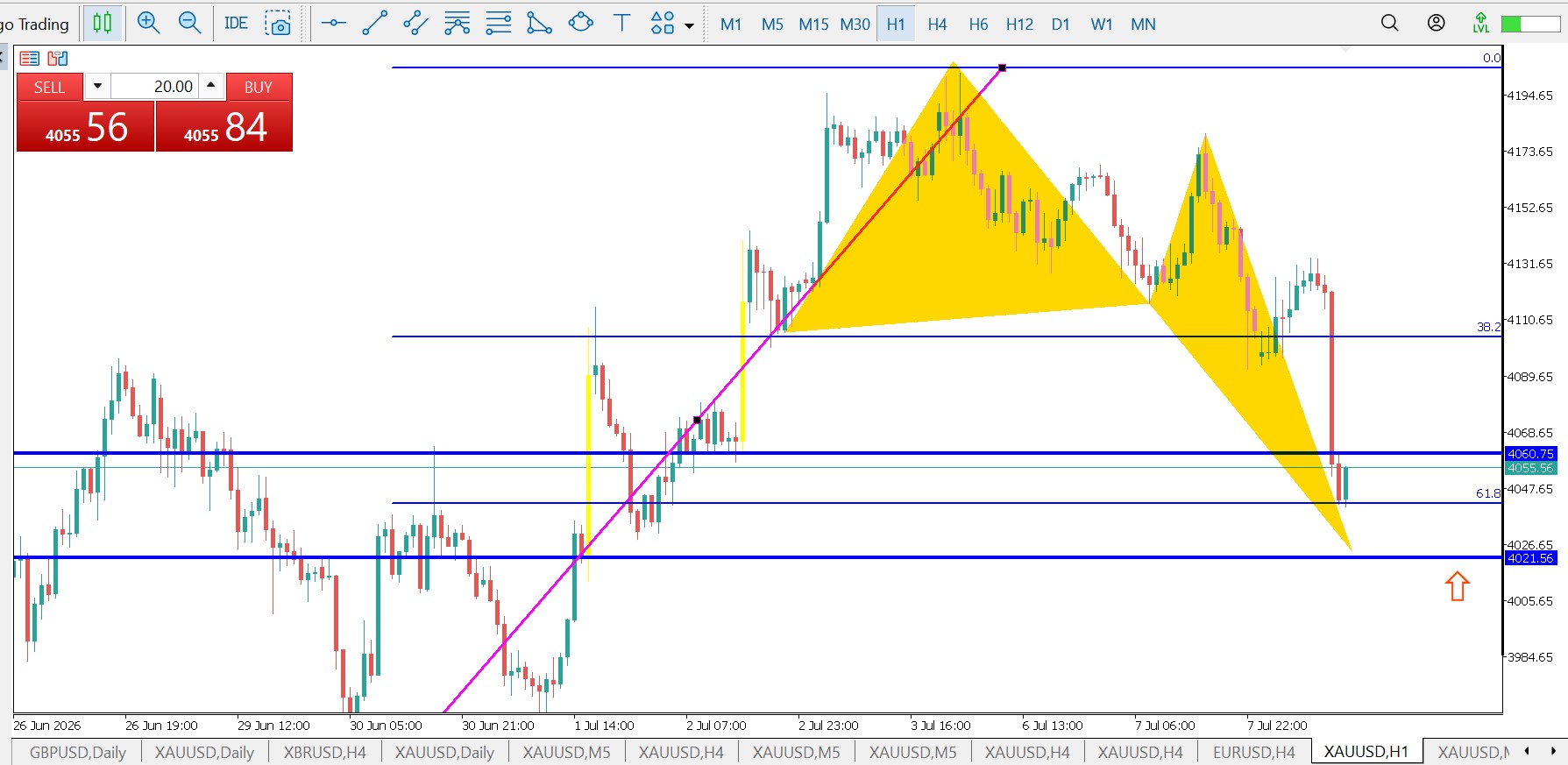Click the 4110.65 price axis label

[x=1529, y=320]
